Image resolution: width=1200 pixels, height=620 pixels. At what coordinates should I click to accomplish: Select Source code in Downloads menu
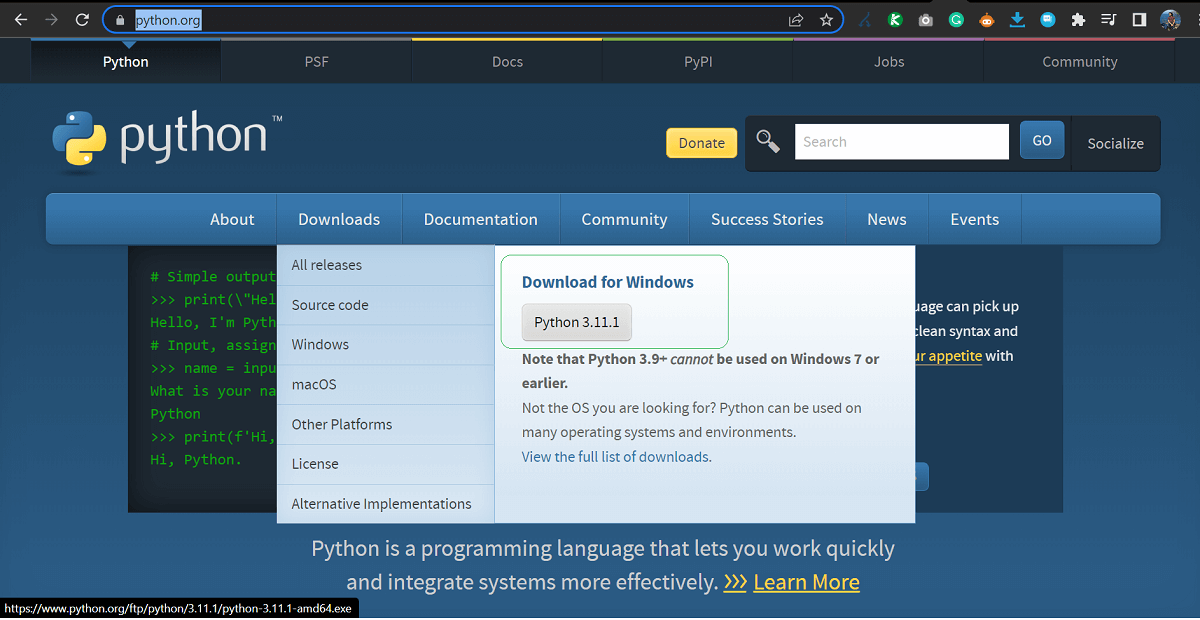[x=386, y=305]
